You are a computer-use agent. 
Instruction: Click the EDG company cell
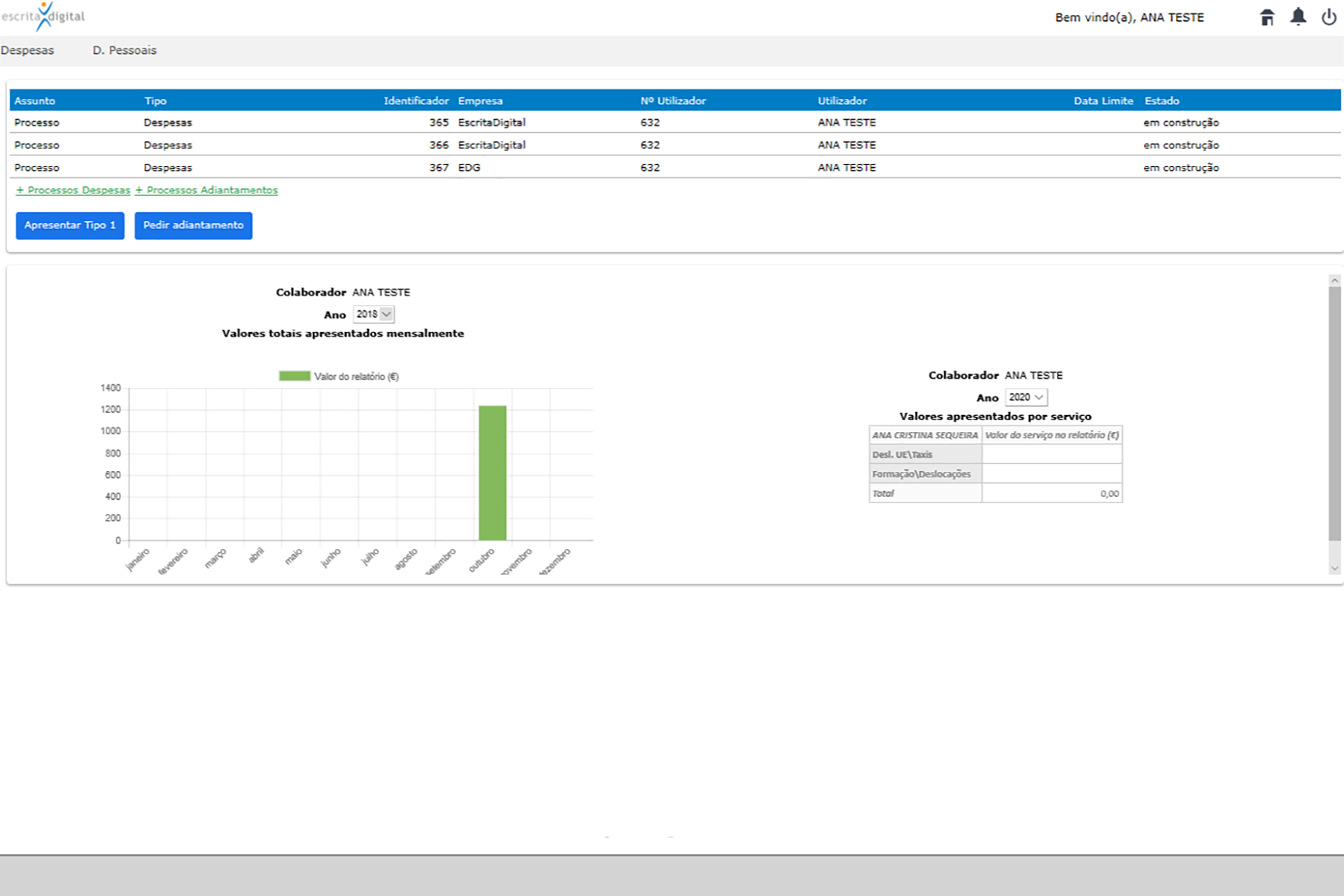click(x=469, y=168)
